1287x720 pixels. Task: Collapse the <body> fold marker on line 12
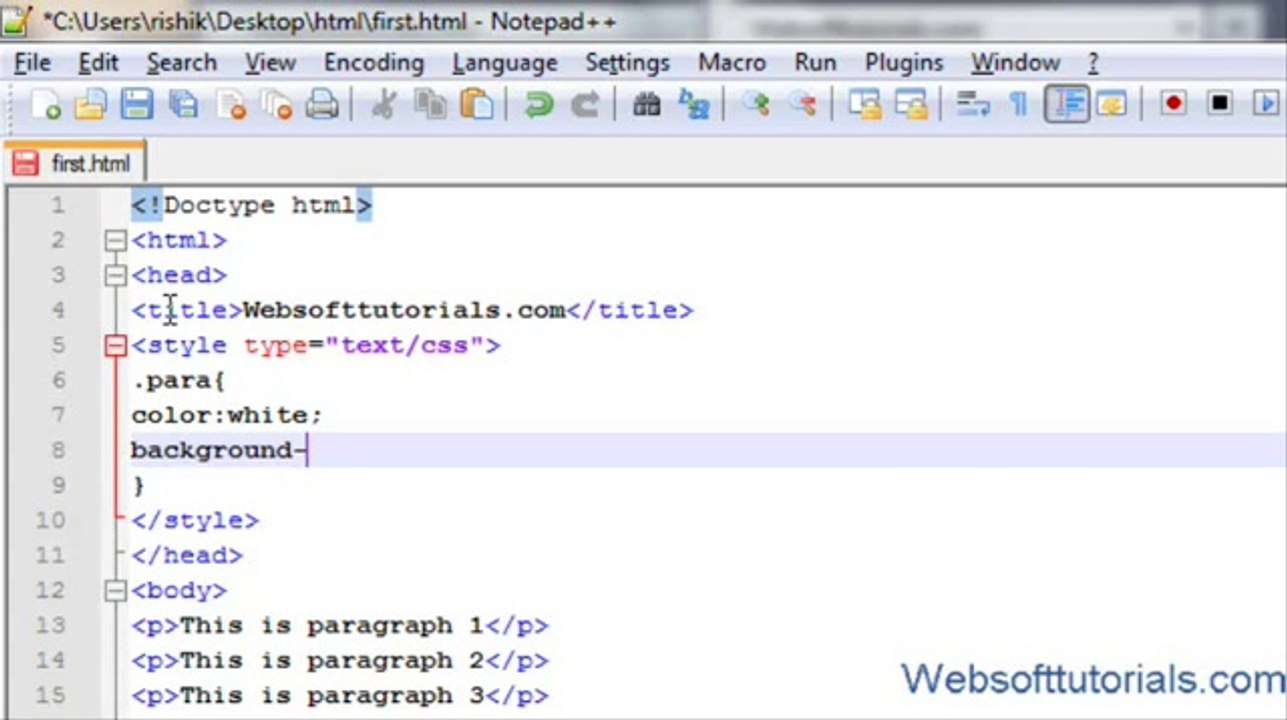pos(116,590)
